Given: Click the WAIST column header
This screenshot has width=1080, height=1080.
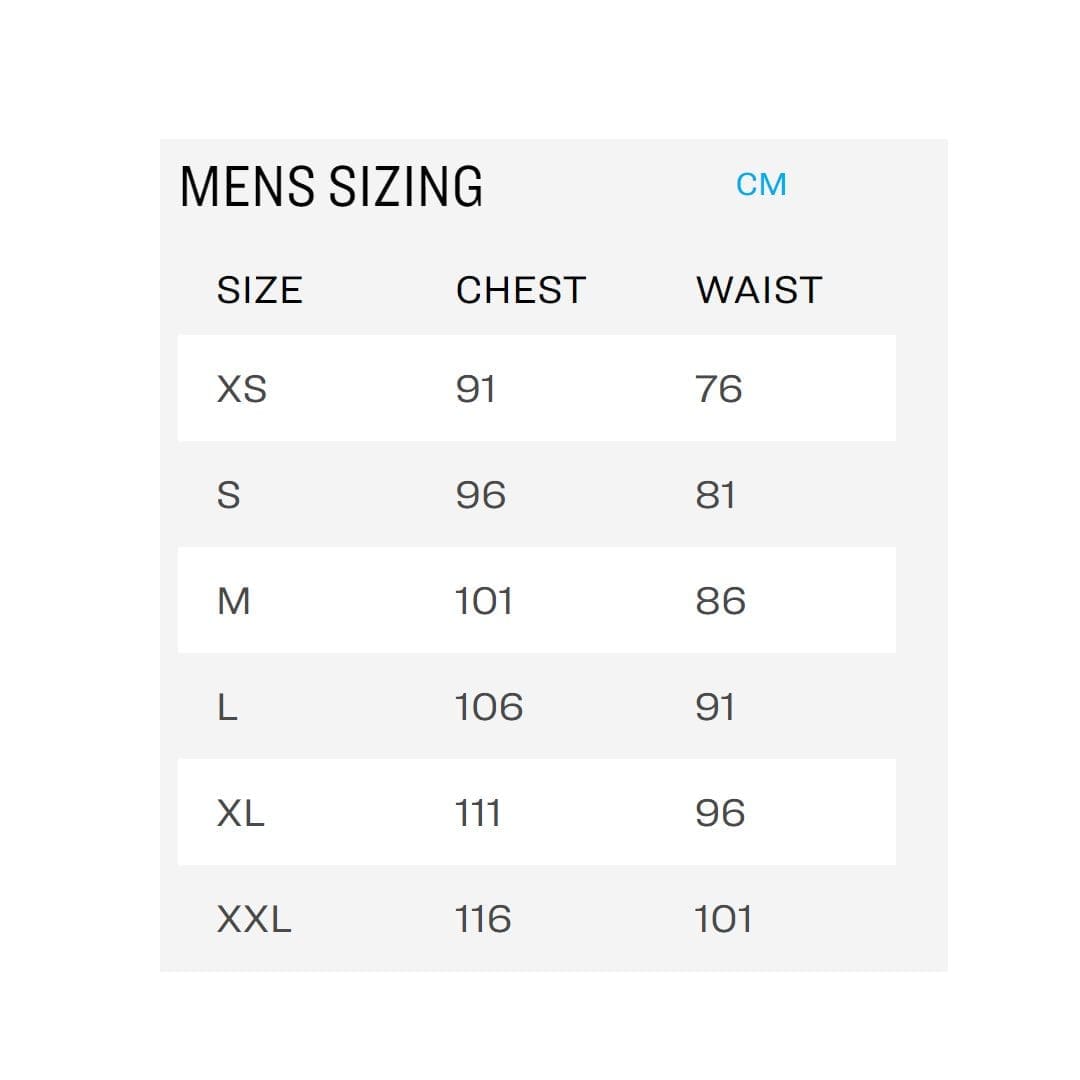Looking at the screenshot, I should tap(758, 291).
